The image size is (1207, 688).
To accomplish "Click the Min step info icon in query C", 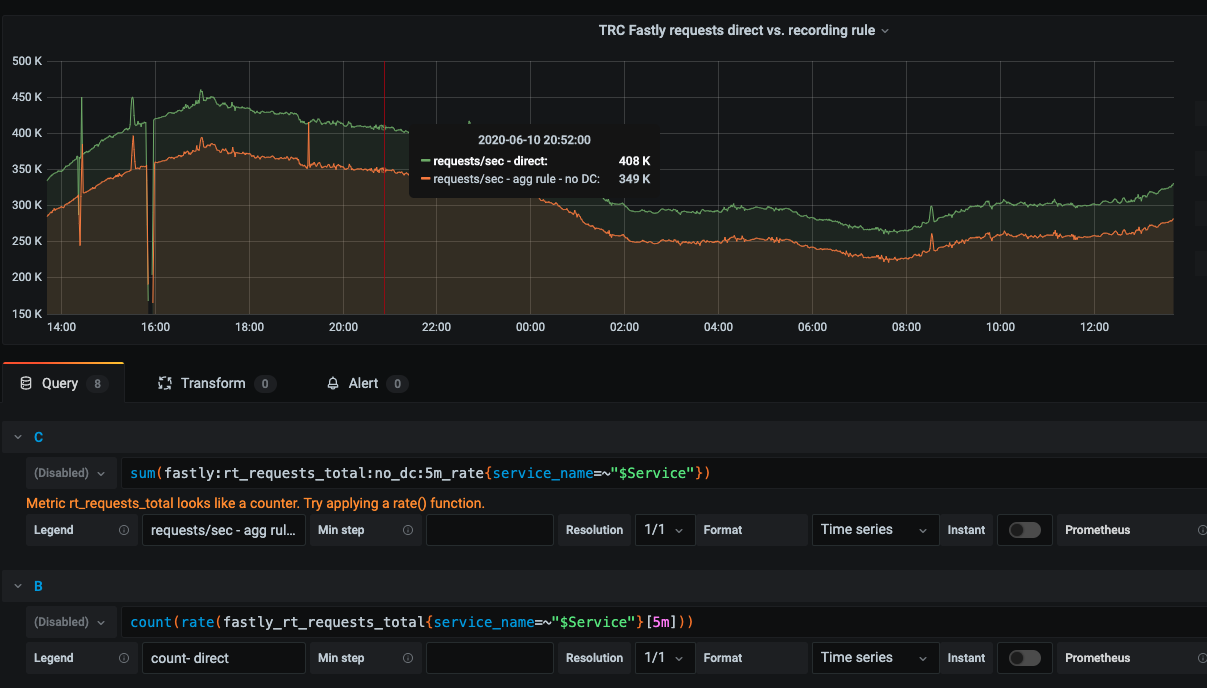I will click(408, 530).
